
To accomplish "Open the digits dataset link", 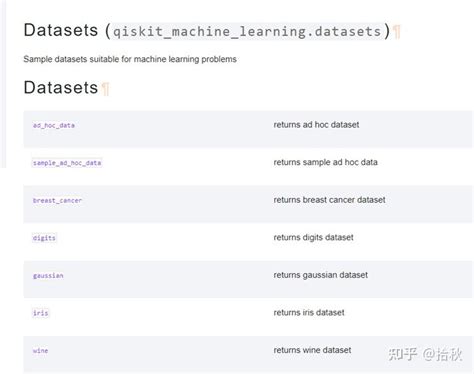I will [44, 238].
